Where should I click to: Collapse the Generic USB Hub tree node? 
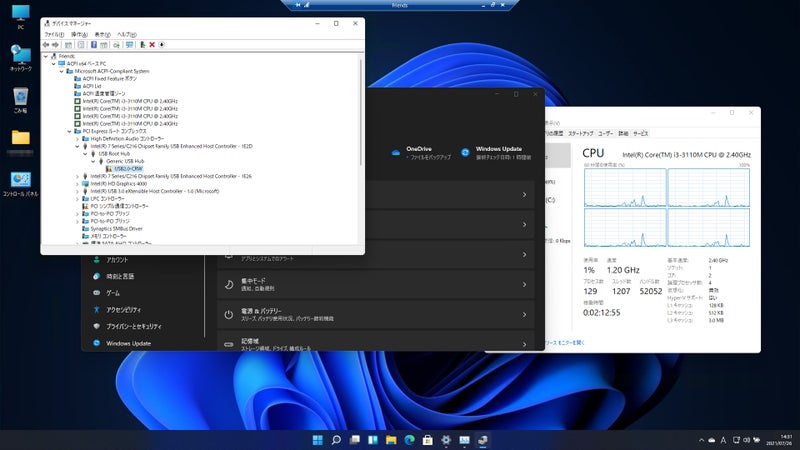pos(93,160)
